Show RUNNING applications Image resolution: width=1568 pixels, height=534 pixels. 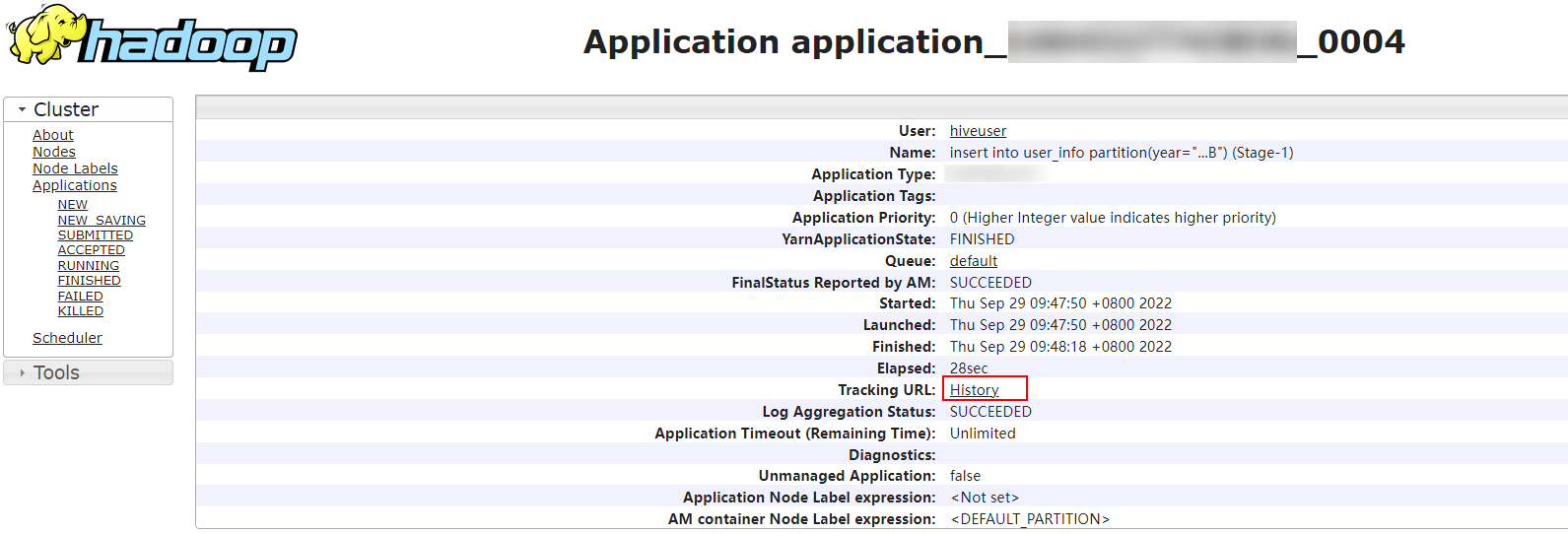coord(89,266)
